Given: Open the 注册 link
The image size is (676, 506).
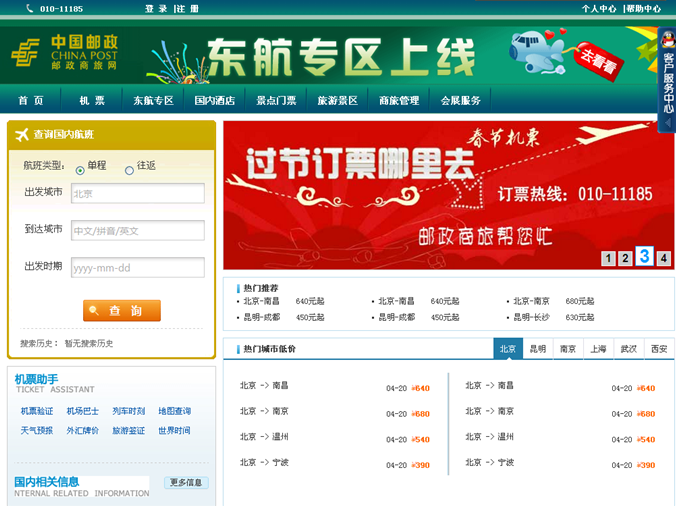Looking at the screenshot, I should coord(188,9).
